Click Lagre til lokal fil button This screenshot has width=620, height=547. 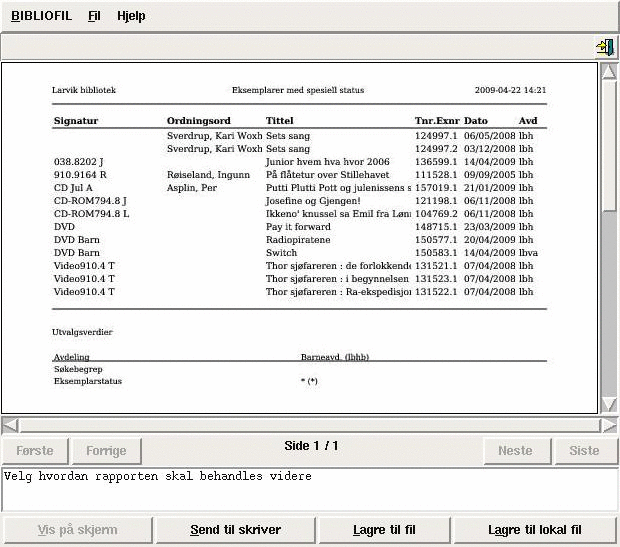click(535, 530)
